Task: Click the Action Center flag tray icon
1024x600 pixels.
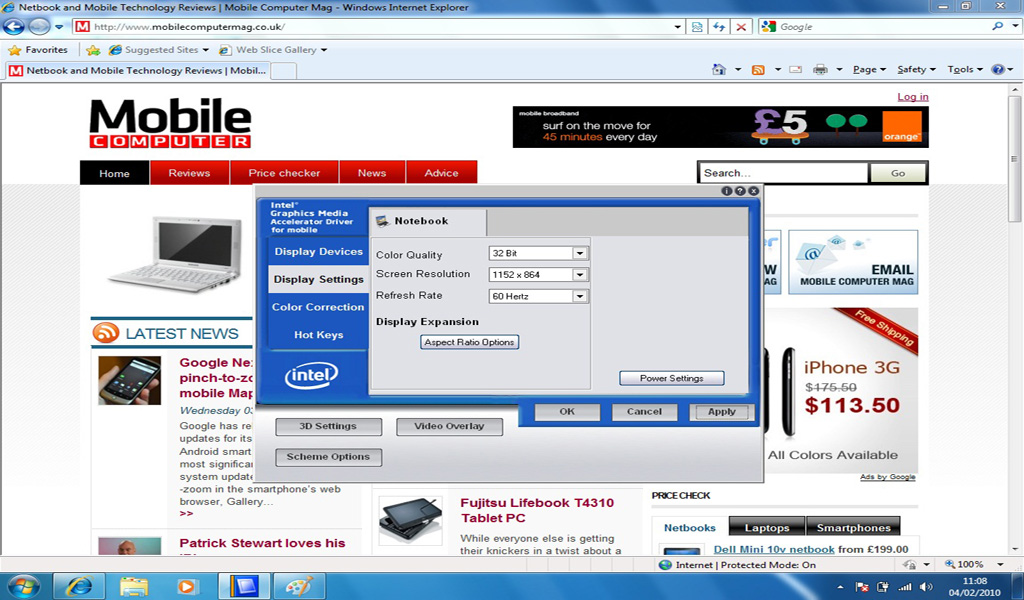Action: (x=861, y=586)
